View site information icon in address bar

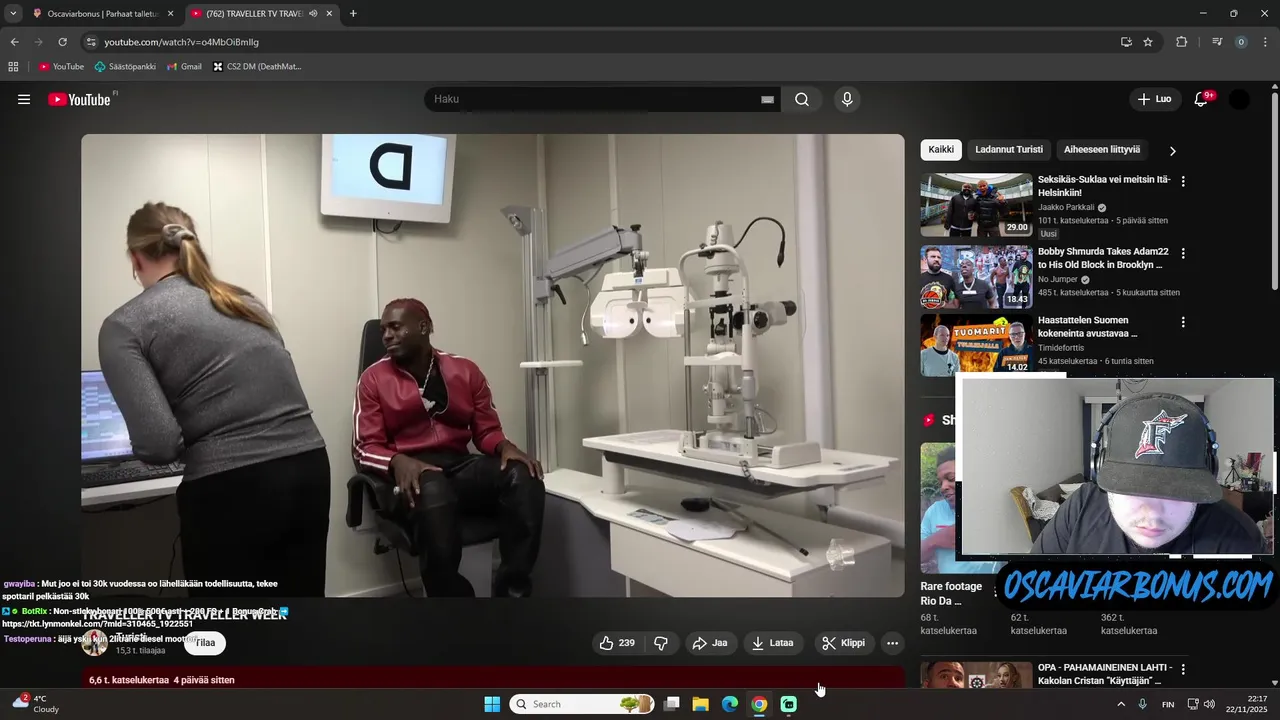point(91,42)
